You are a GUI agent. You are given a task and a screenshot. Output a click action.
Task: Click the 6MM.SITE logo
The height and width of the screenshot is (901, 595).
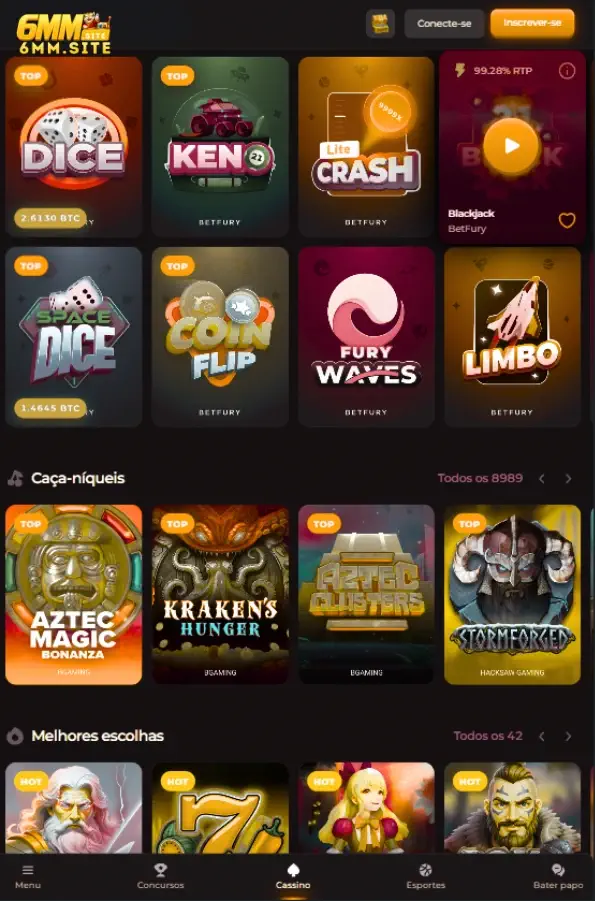point(64,33)
